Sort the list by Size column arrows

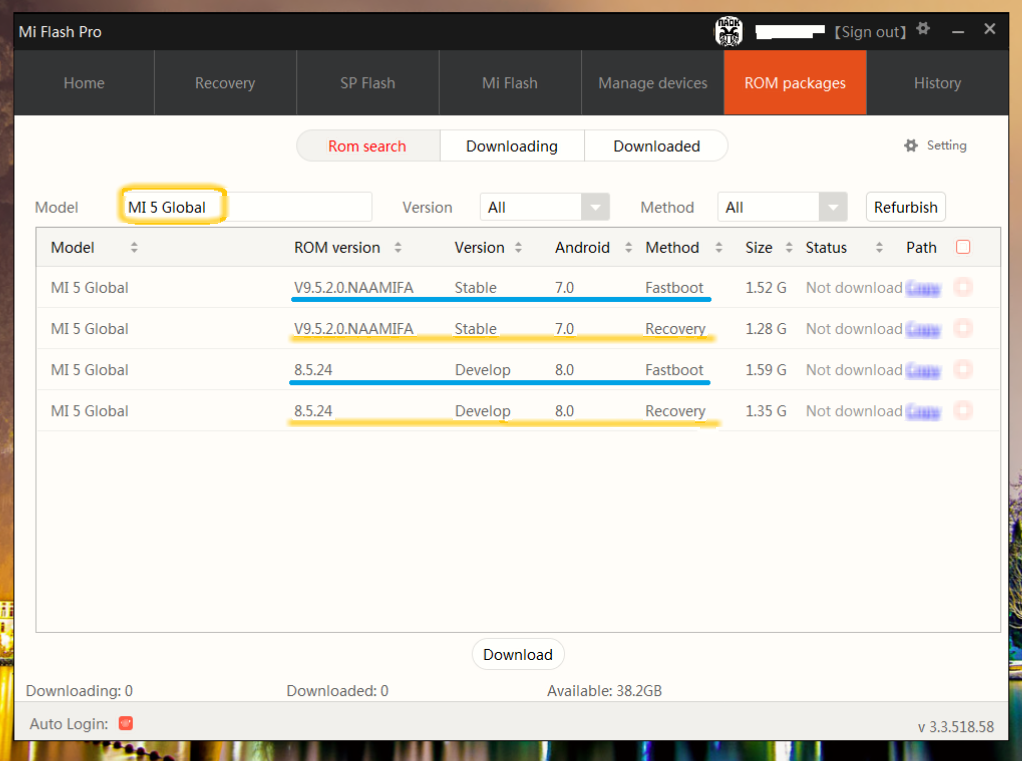point(788,248)
